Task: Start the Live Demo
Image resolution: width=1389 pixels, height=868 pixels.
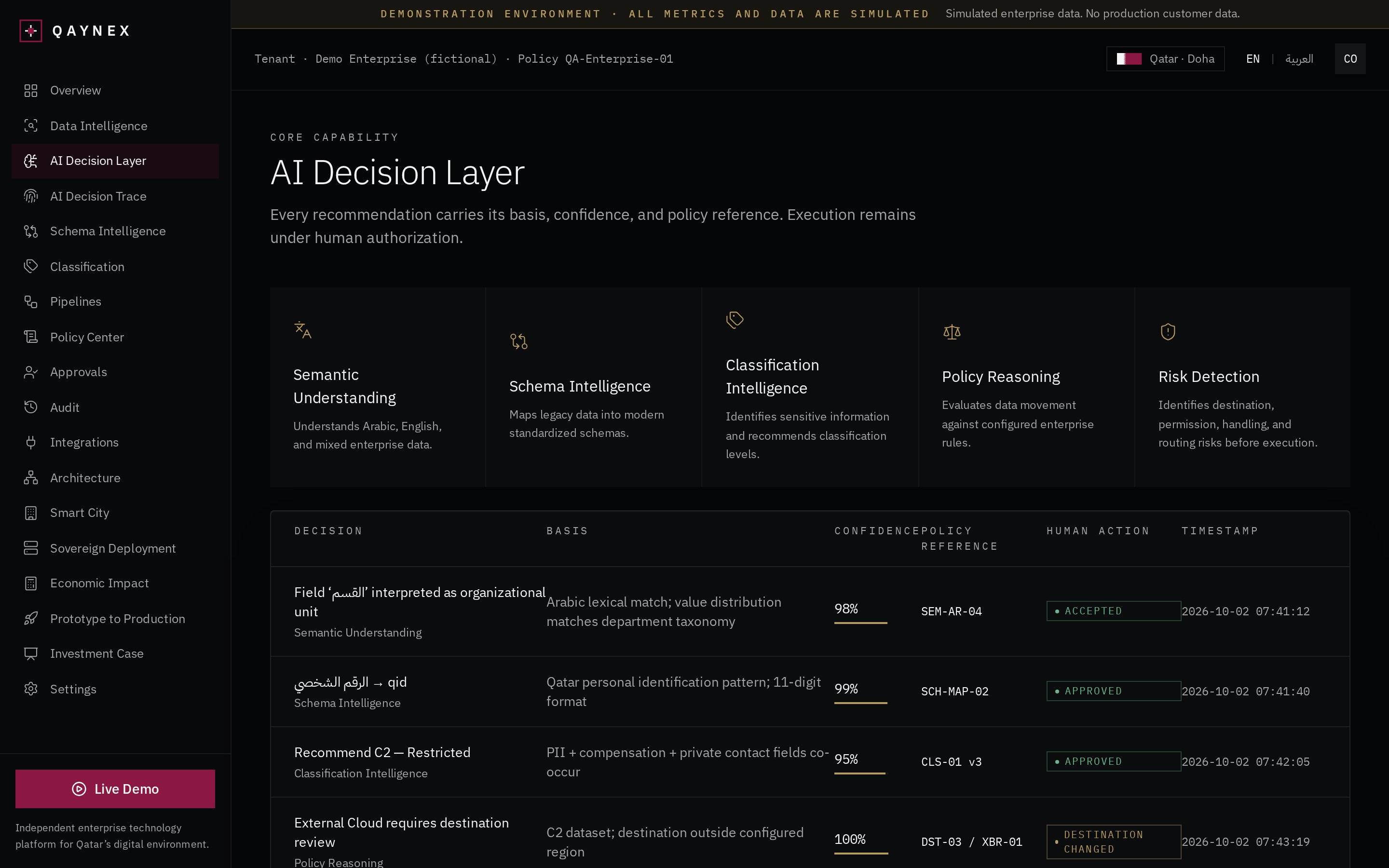Action: point(115,789)
